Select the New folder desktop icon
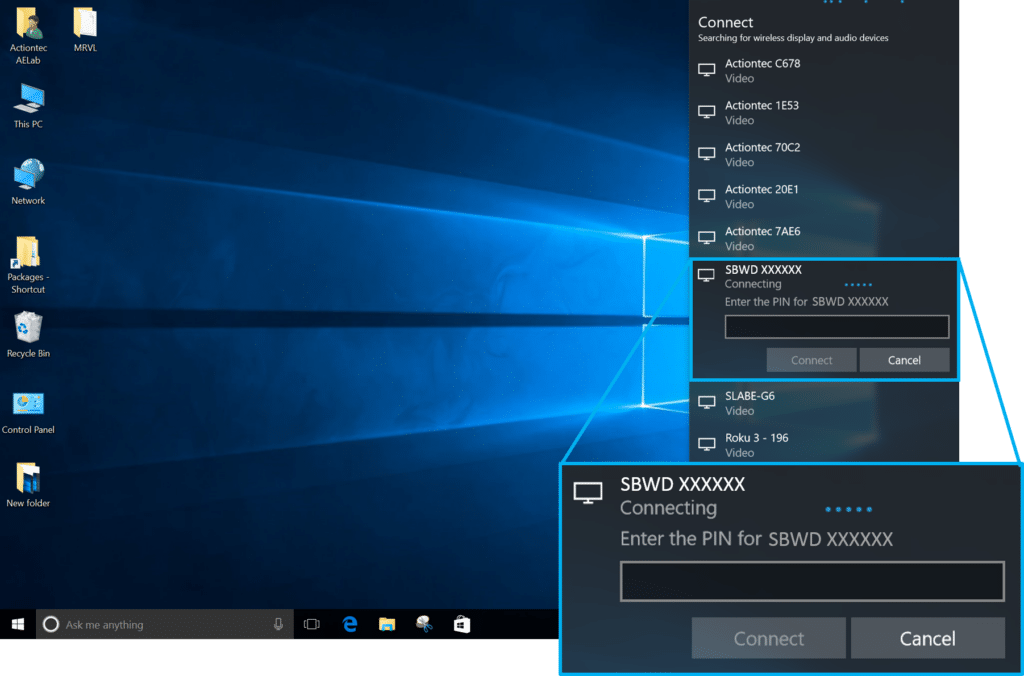1024x676 pixels. click(28, 485)
